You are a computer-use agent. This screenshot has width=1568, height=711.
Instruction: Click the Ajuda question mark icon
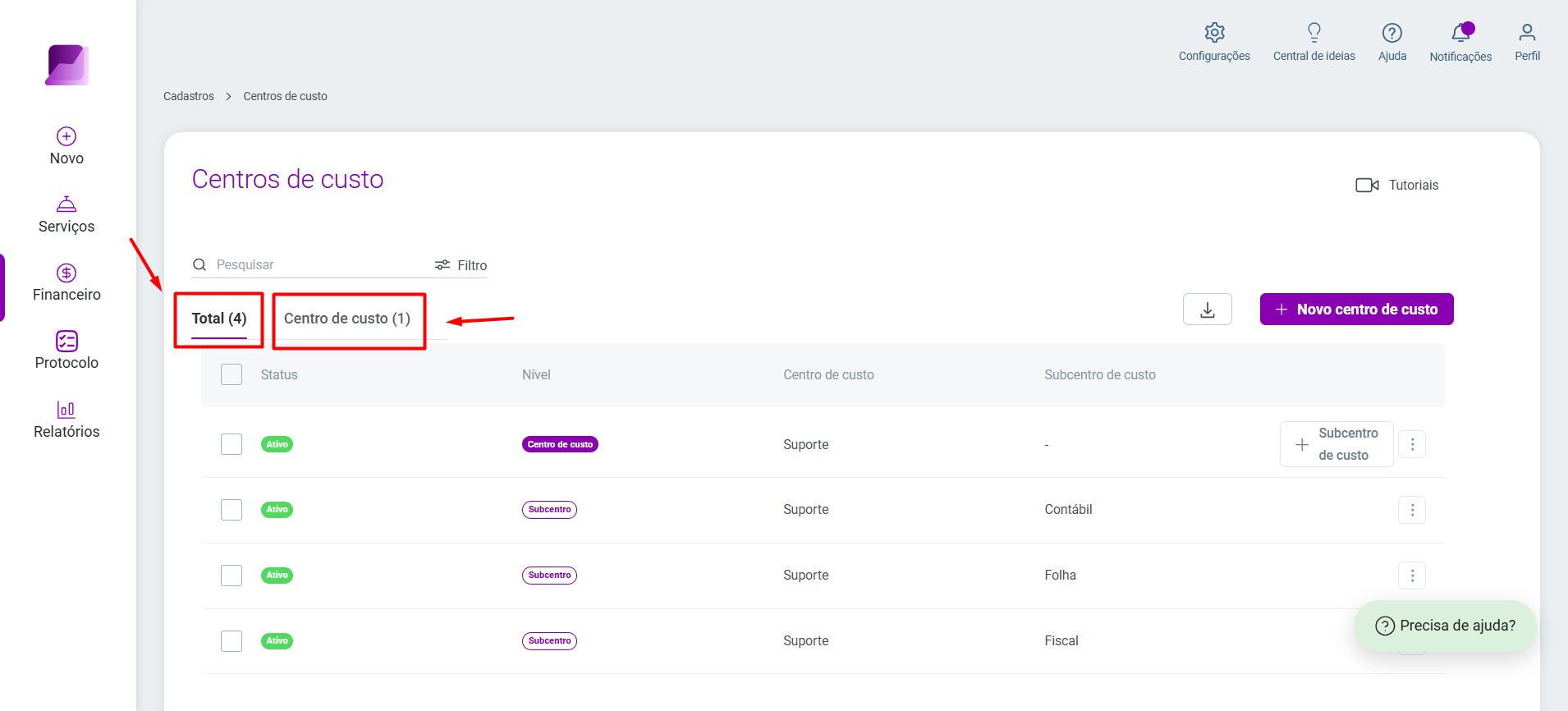(x=1391, y=33)
